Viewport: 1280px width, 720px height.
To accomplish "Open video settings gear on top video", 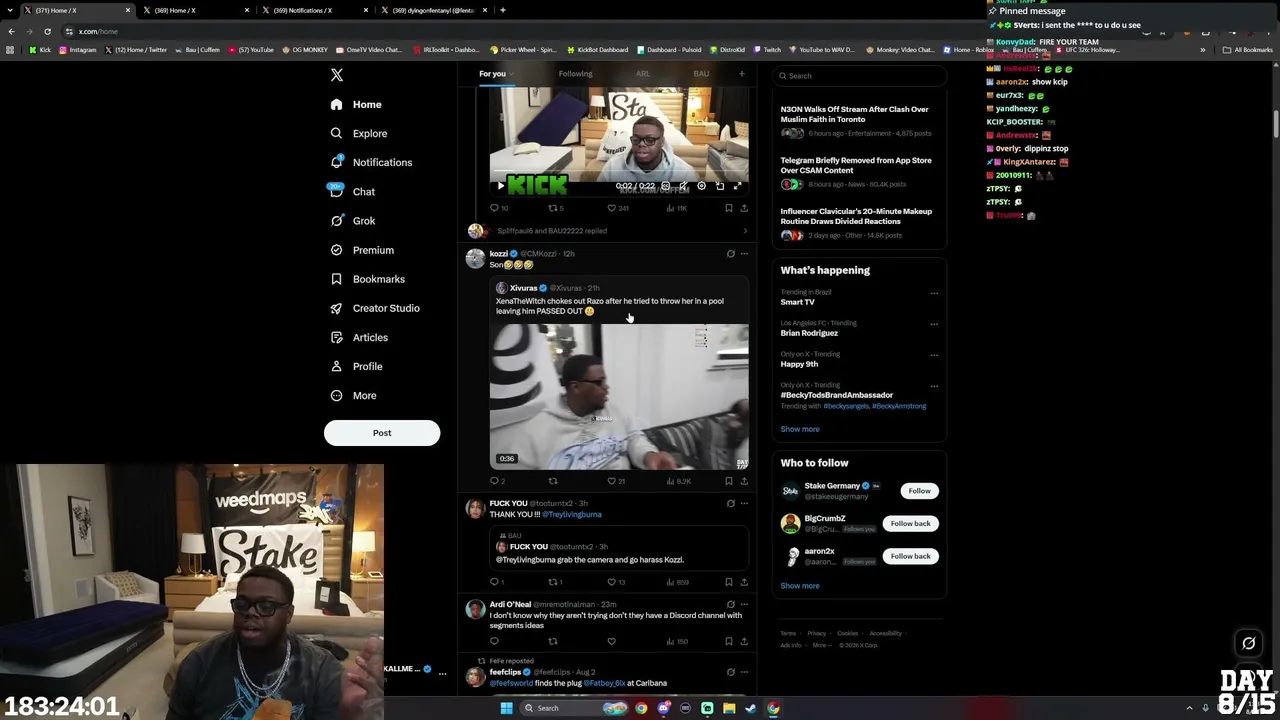I will 701,186.
